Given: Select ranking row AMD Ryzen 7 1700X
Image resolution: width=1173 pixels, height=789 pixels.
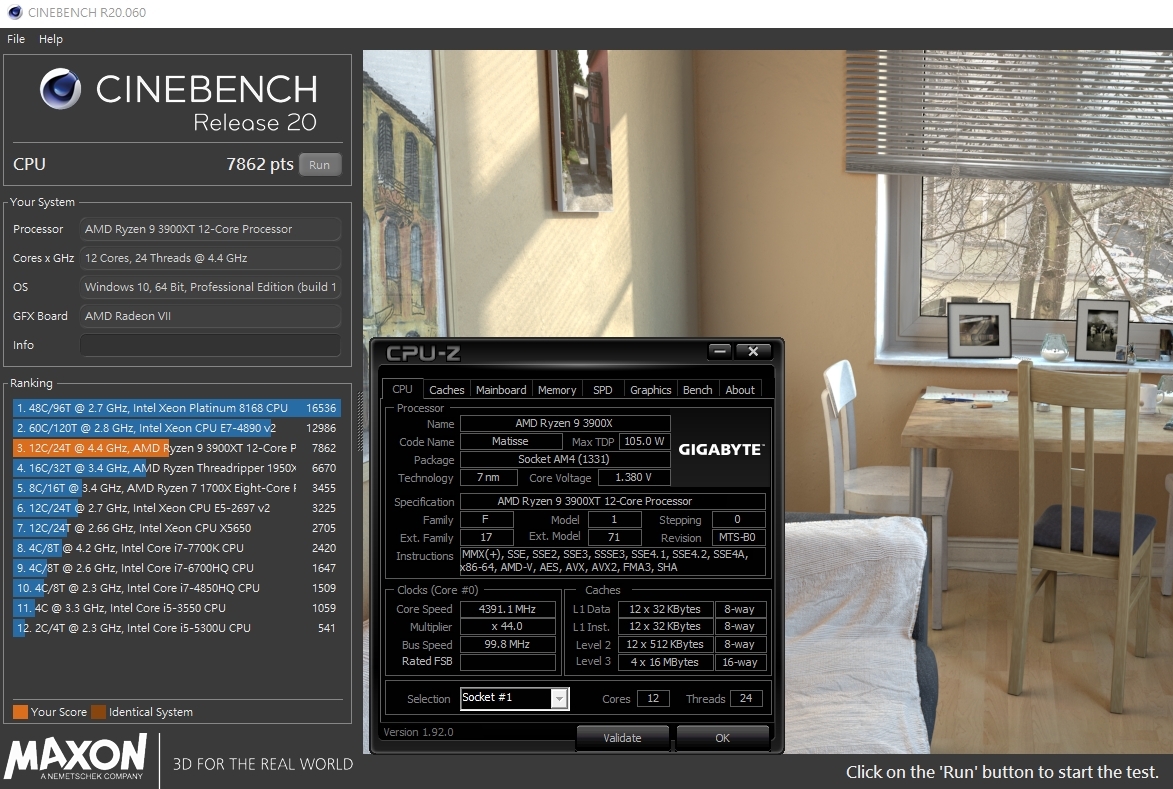Looking at the screenshot, I should (x=177, y=488).
